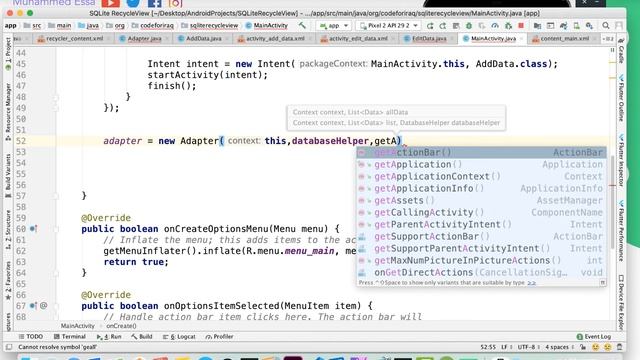Image resolution: width=640 pixels, height=360 pixels.
Task: Click the override gutter icon on line 67
Action: (x=33, y=305)
